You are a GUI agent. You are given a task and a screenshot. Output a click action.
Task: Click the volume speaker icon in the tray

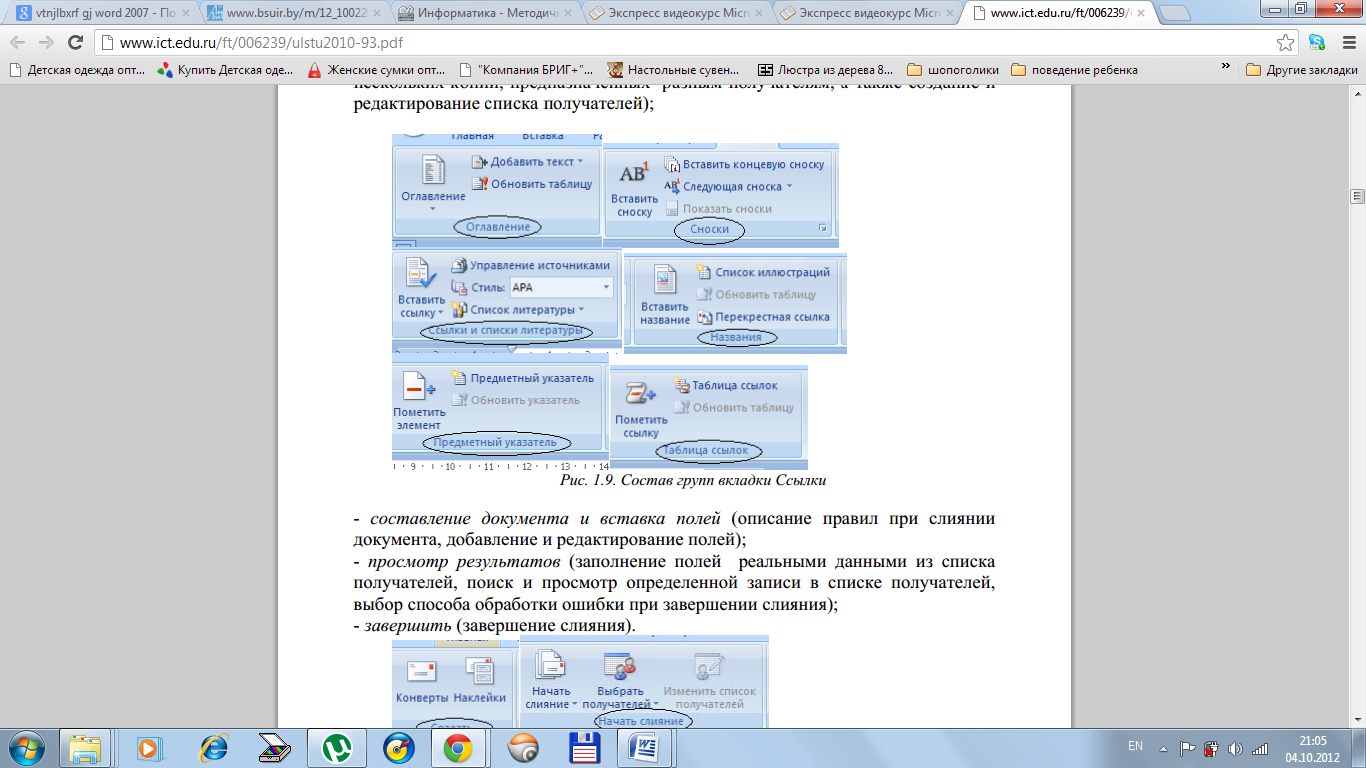point(1235,748)
